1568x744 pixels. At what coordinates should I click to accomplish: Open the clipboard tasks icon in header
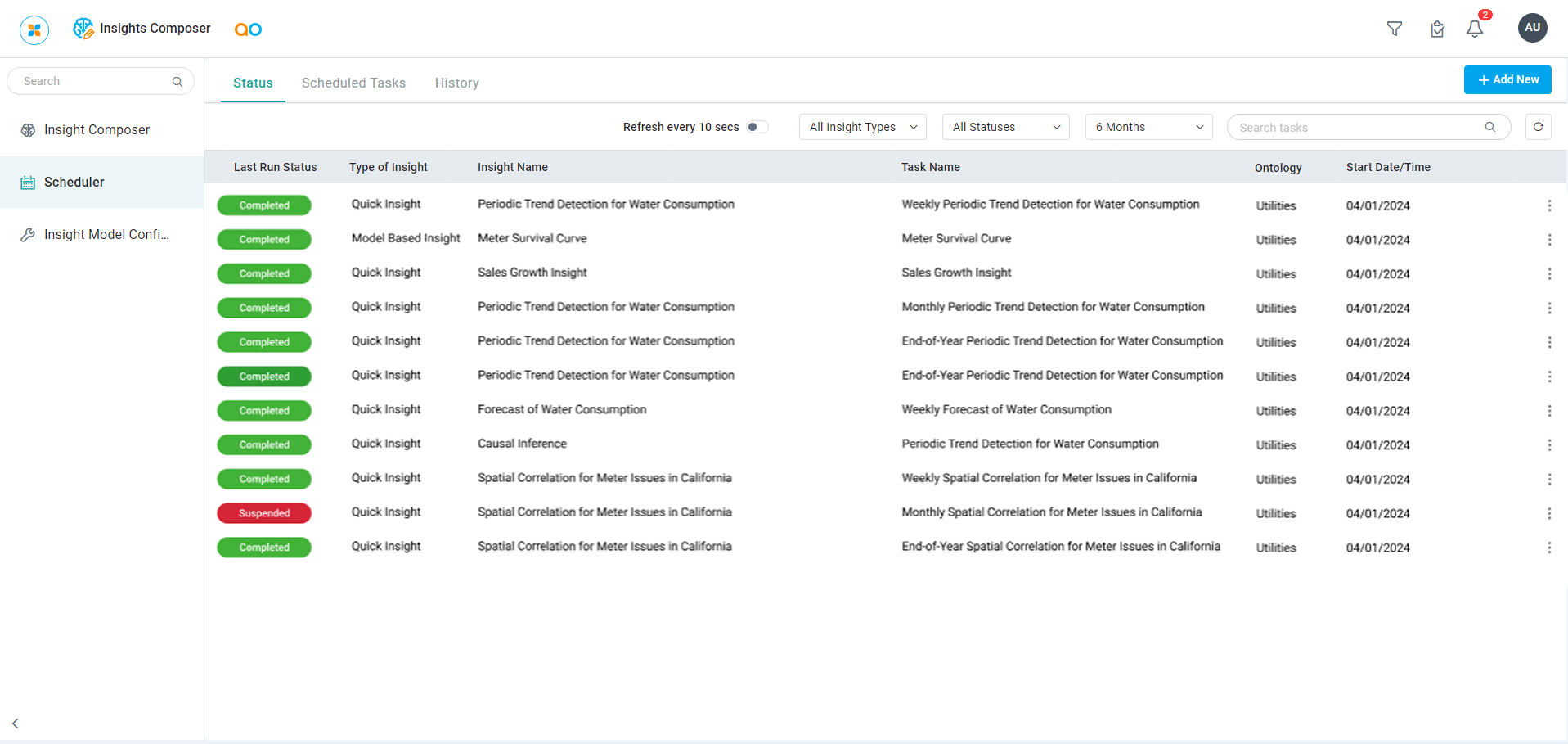(x=1437, y=29)
